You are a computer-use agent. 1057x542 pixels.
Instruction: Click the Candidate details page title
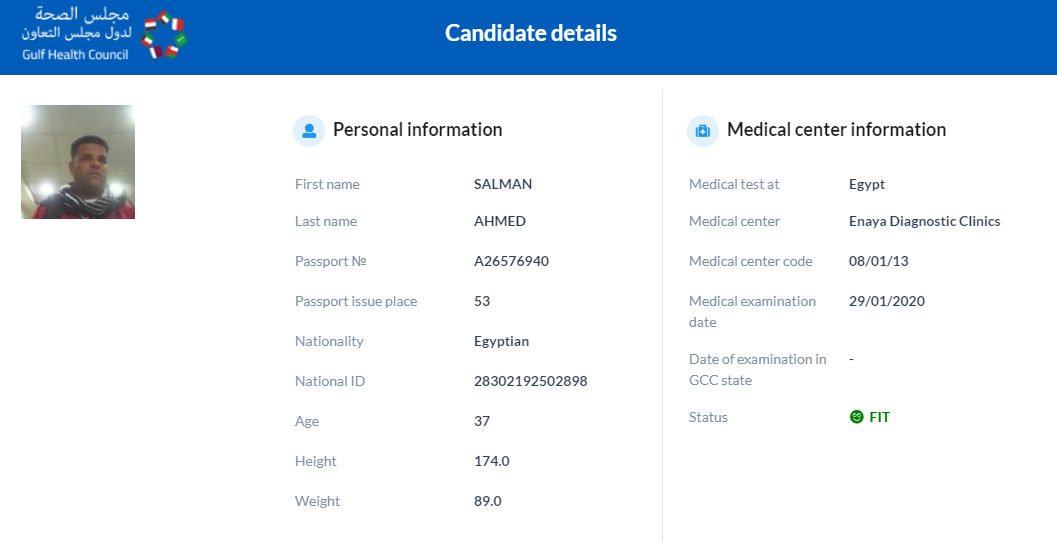[531, 33]
